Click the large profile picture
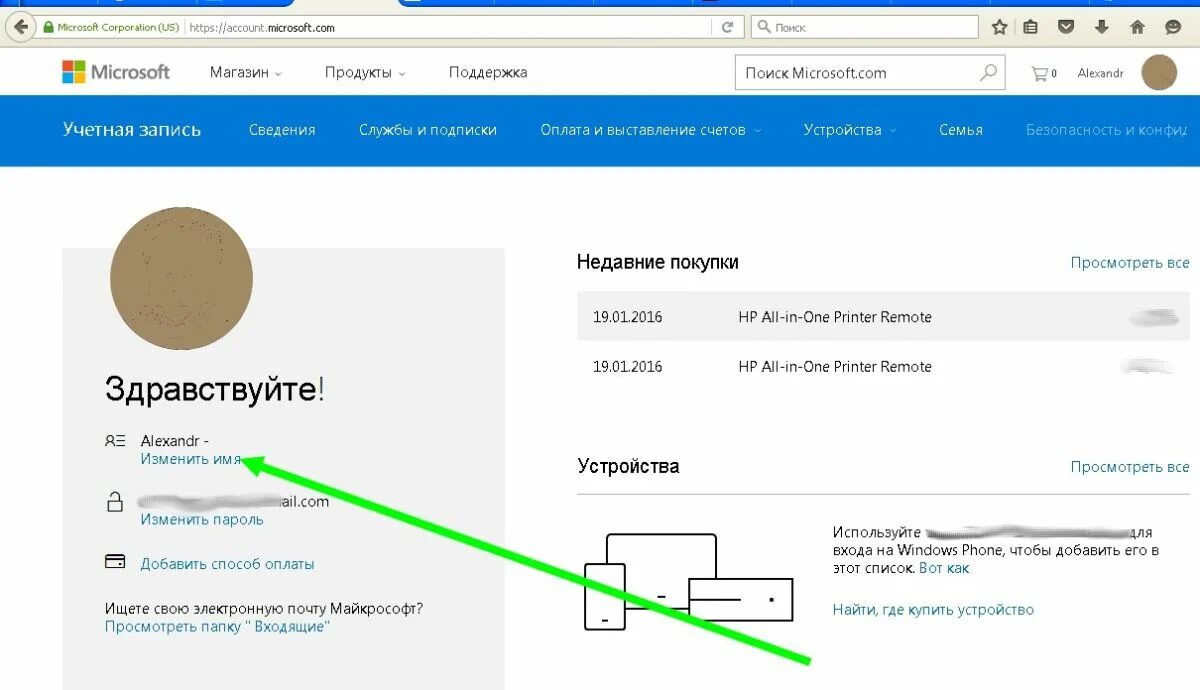This screenshot has height=690, width=1200. (181, 278)
